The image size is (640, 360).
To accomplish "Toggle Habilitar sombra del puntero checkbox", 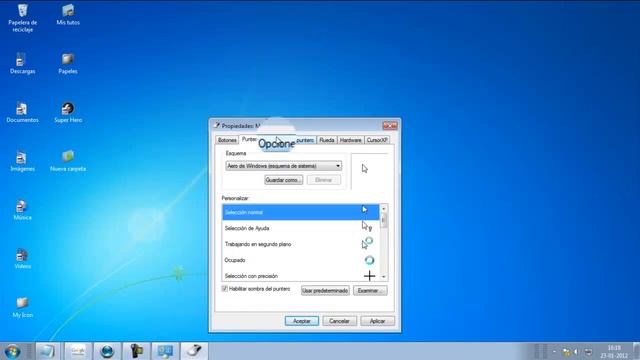I will 224,289.
